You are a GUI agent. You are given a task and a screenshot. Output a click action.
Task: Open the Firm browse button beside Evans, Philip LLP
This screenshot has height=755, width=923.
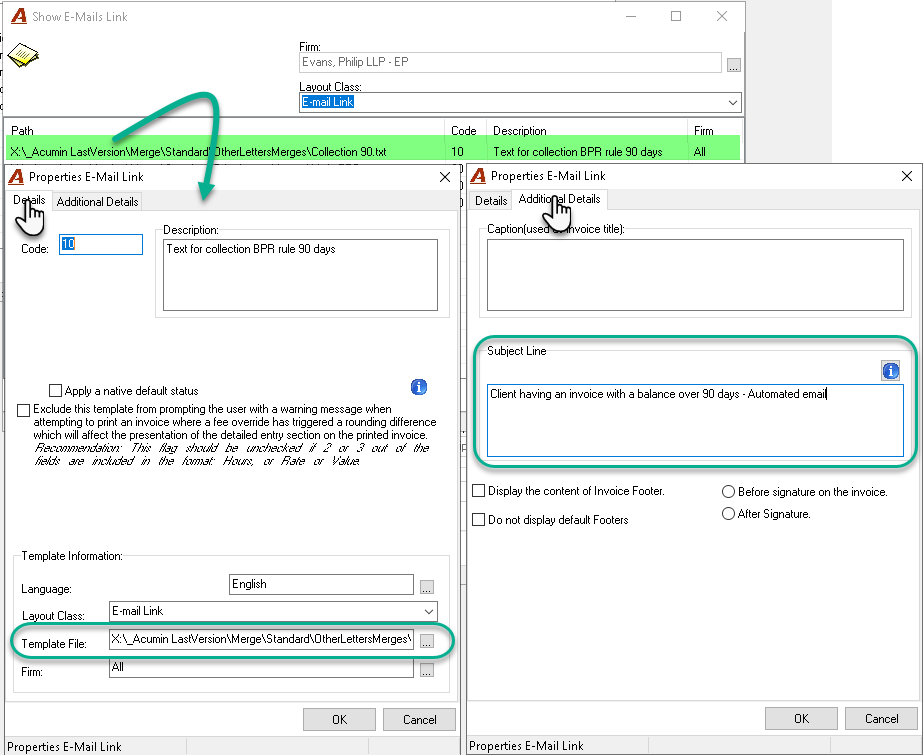point(733,65)
